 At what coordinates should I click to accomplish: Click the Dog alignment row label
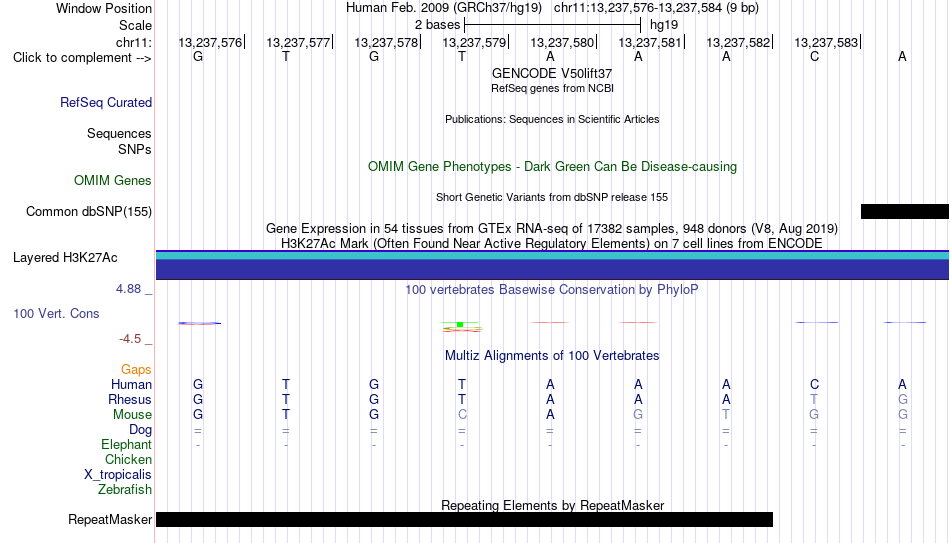coord(140,430)
